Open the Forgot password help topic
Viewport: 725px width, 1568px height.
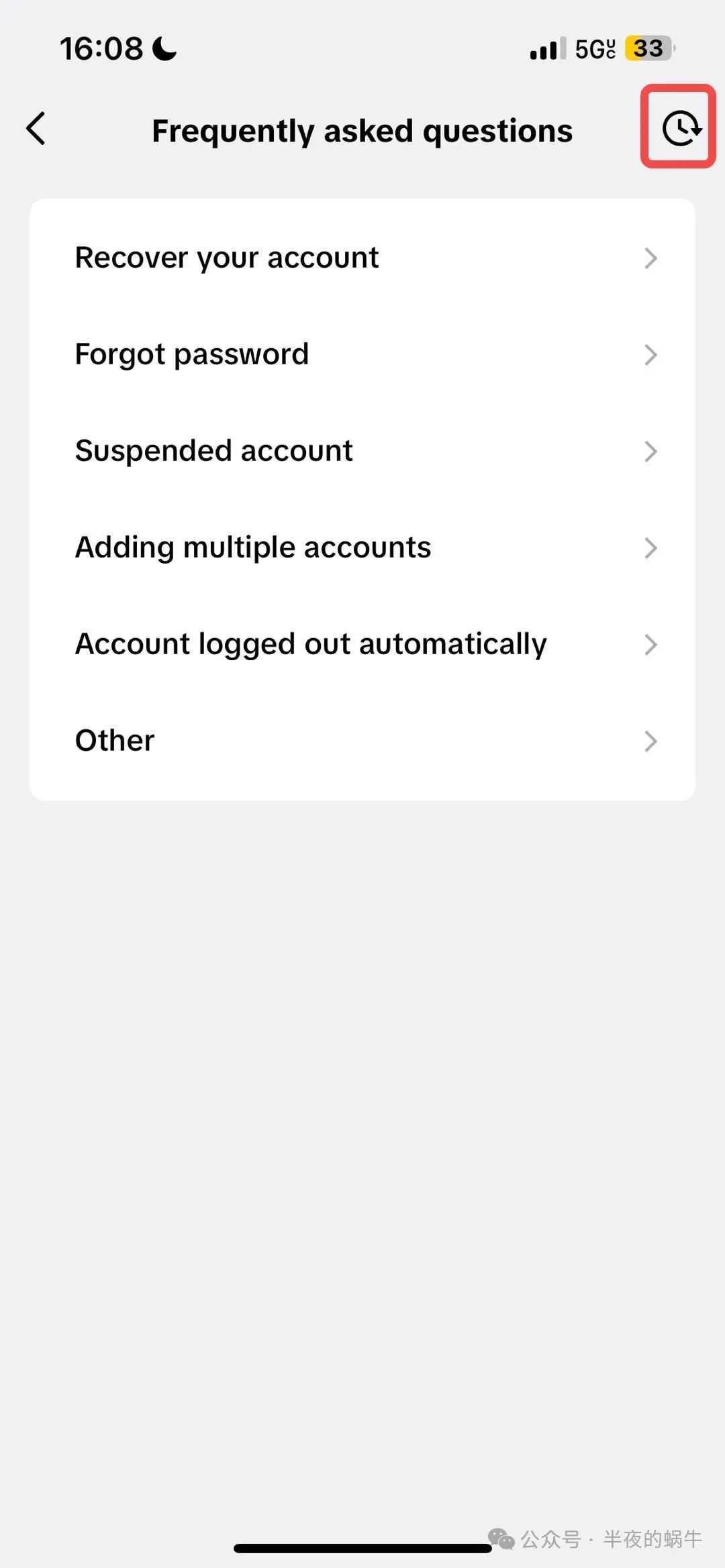click(192, 354)
